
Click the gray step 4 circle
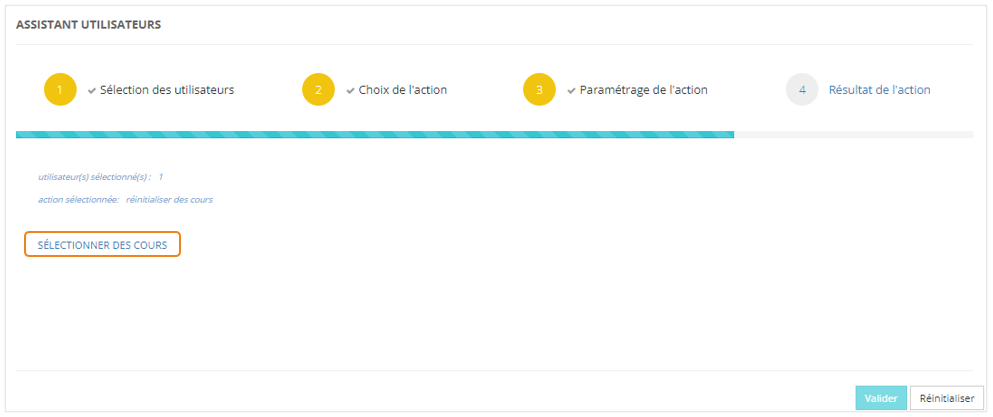pos(802,90)
